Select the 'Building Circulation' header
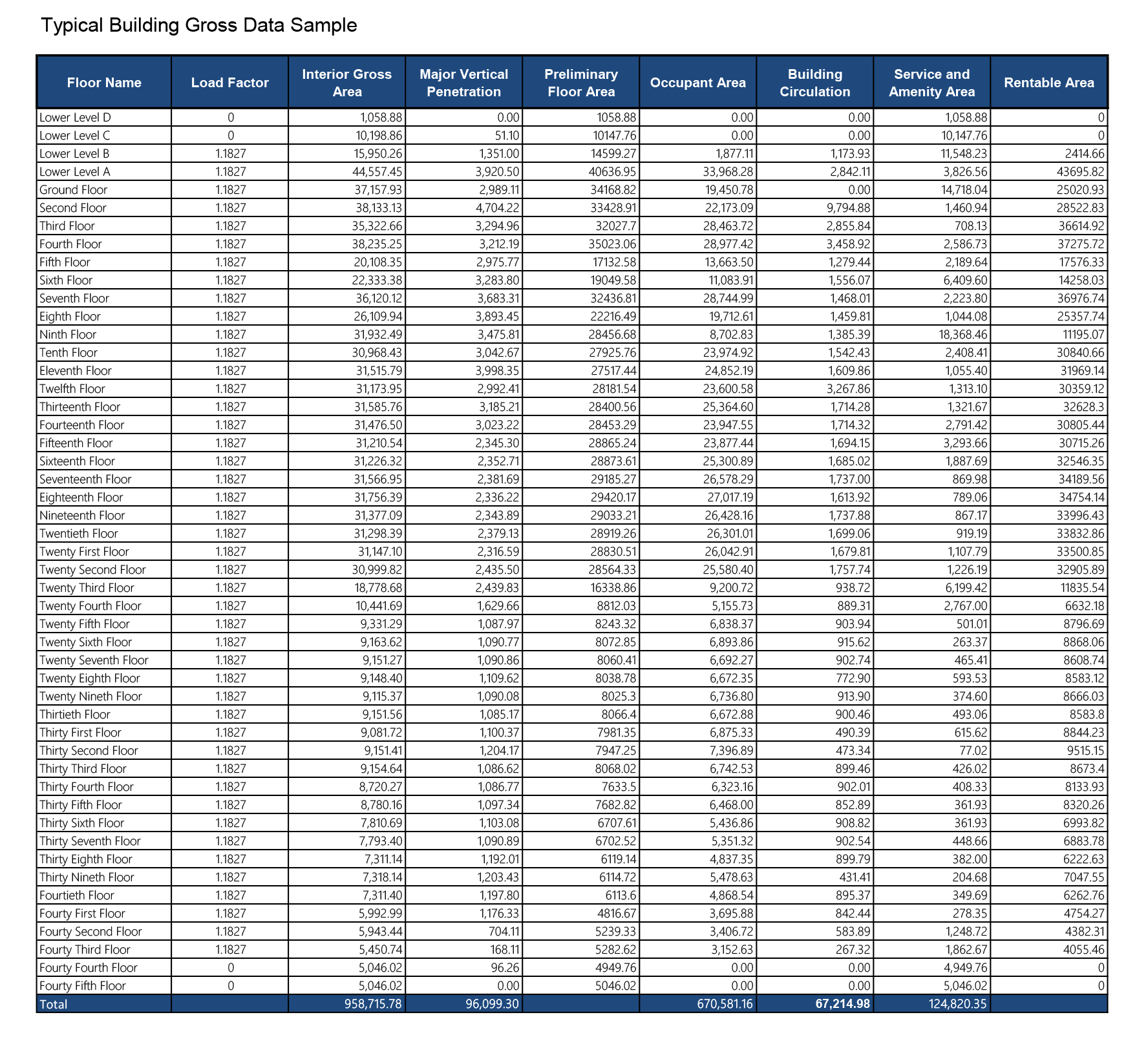Image resolution: width=1148 pixels, height=1048 pixels. coord(815,83)
